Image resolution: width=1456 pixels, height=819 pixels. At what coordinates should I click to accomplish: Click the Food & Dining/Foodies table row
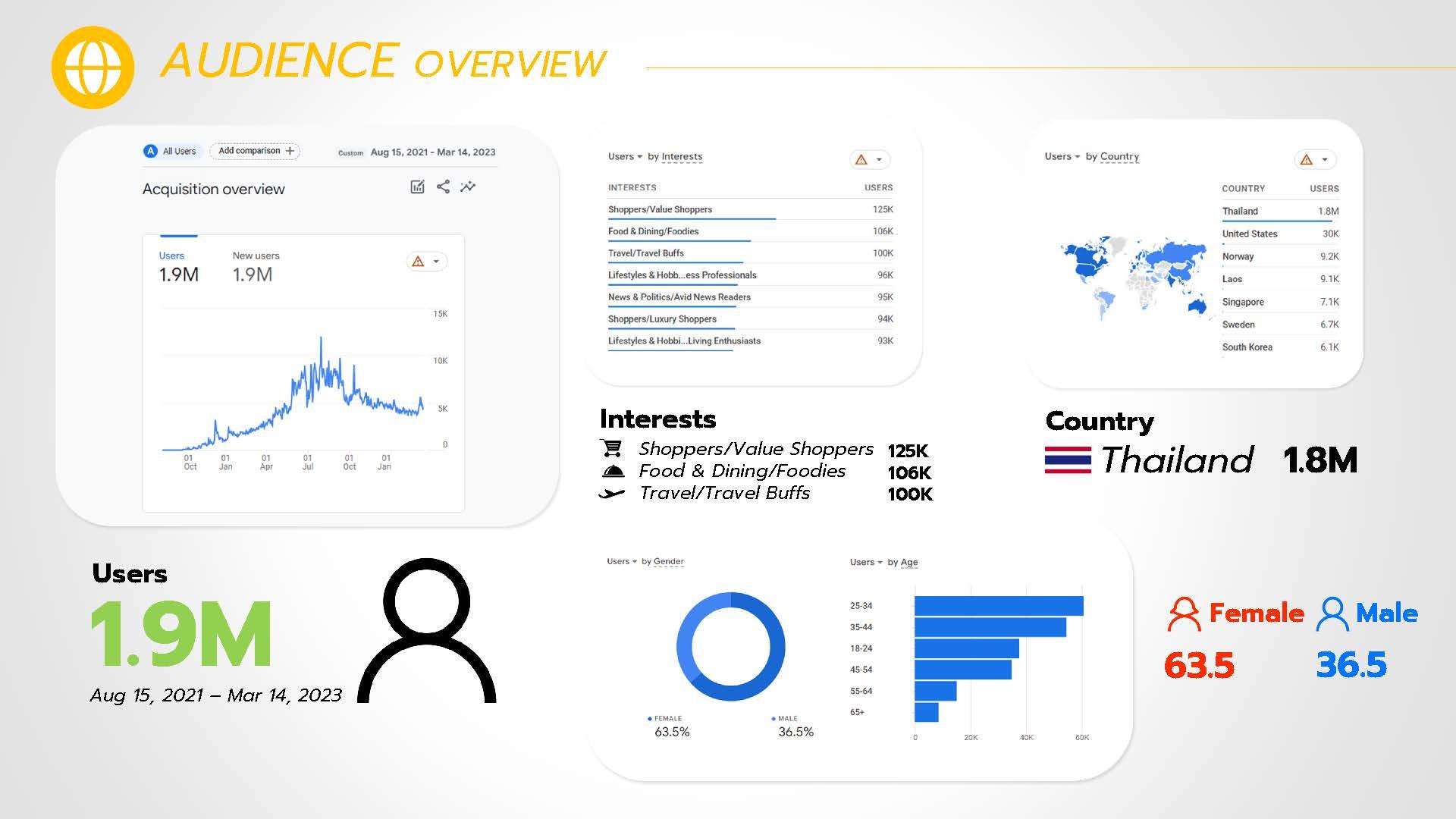tap(750, 231)
